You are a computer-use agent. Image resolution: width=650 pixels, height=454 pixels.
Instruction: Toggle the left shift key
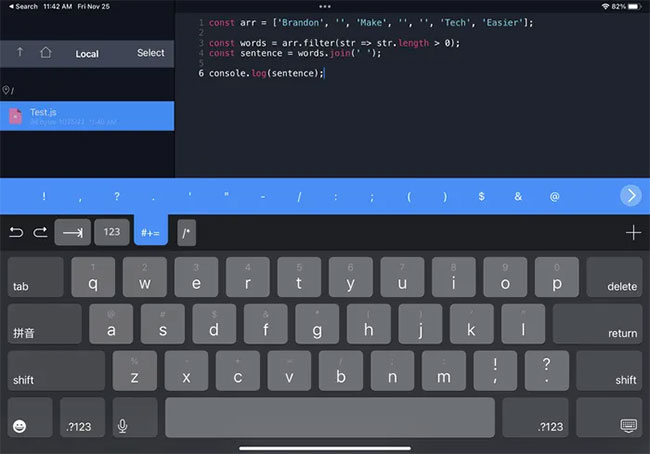coord(56,371)
